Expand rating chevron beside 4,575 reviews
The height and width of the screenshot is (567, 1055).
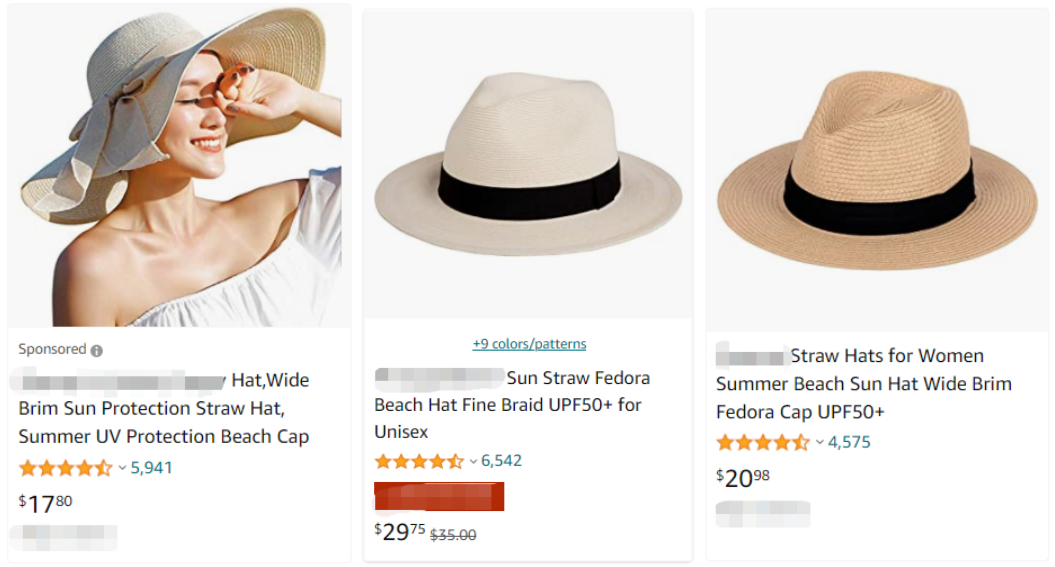820,443
